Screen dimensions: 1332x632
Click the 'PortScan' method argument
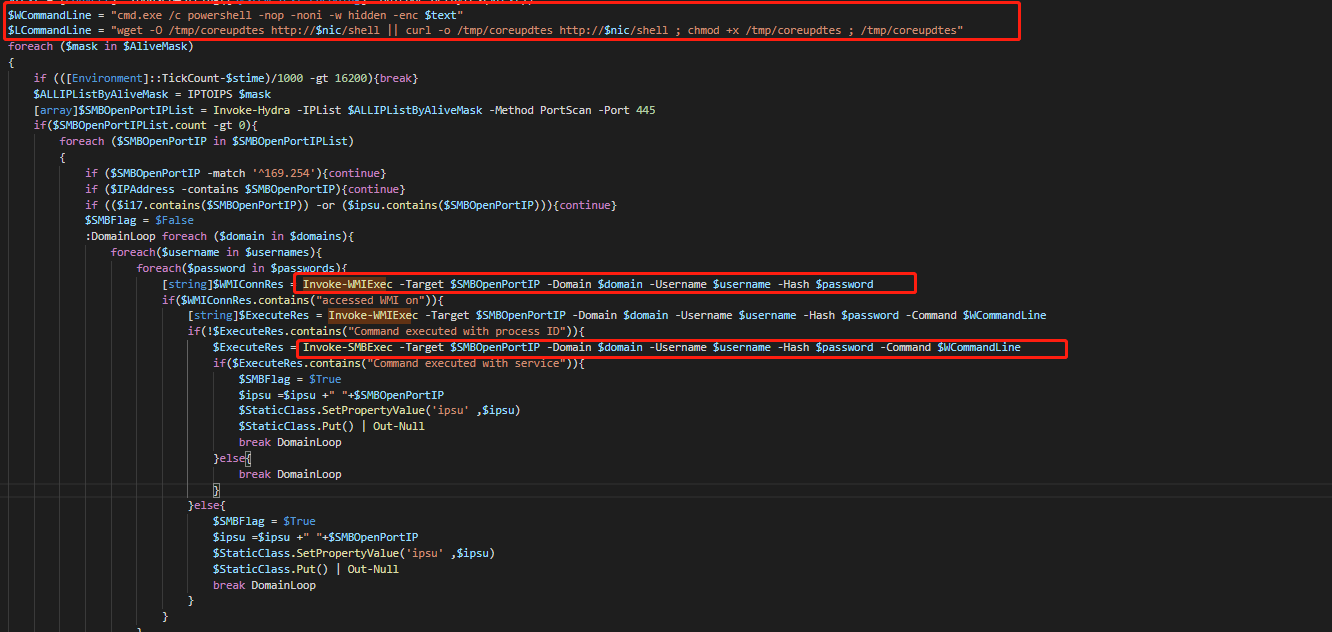(x=565, y=110)
